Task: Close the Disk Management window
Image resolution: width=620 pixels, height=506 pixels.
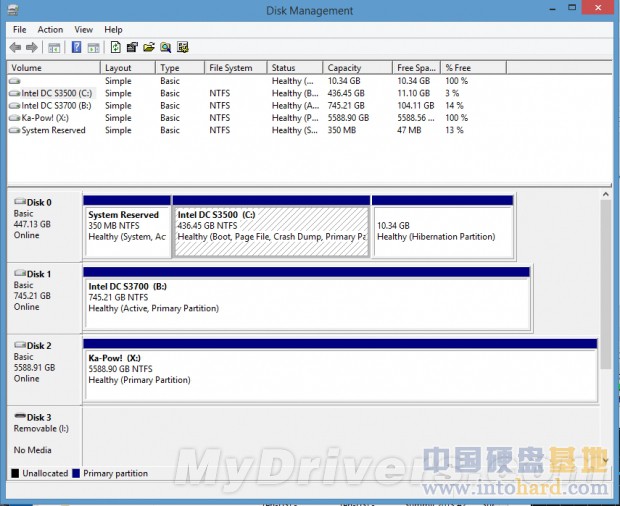Action: 599,8
